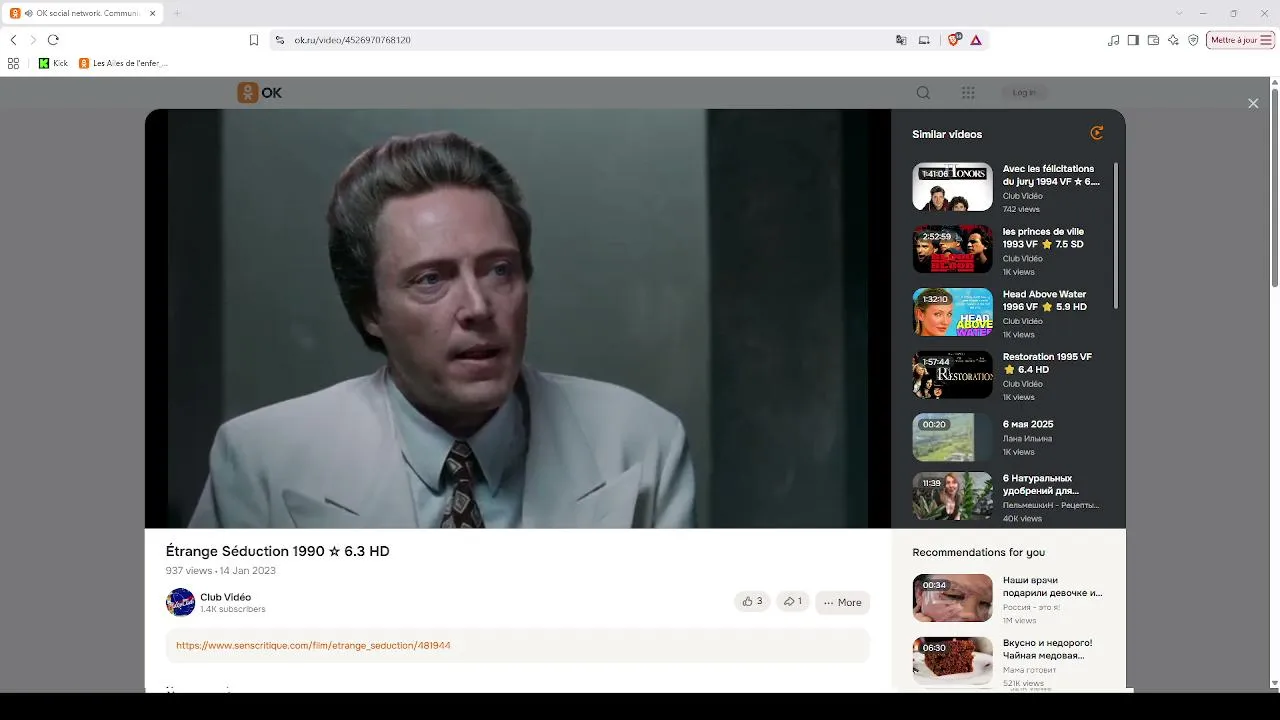Viewport: 1280px width, 720px height.
Task: Bookmark this page with the bookmark icon
Action: tap(254, 40)
